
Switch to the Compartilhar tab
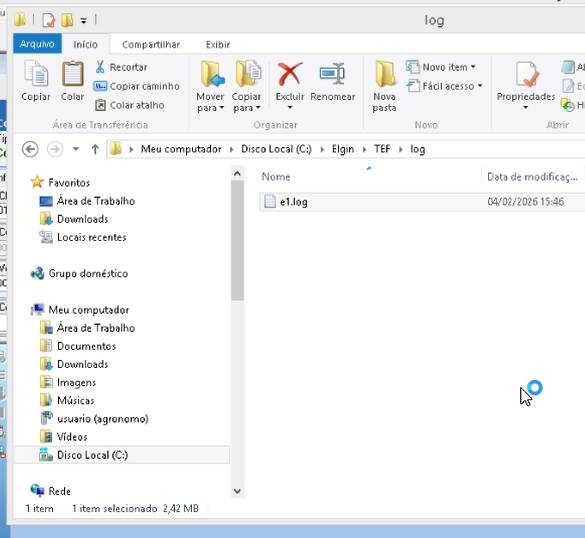tap(151, 44)
